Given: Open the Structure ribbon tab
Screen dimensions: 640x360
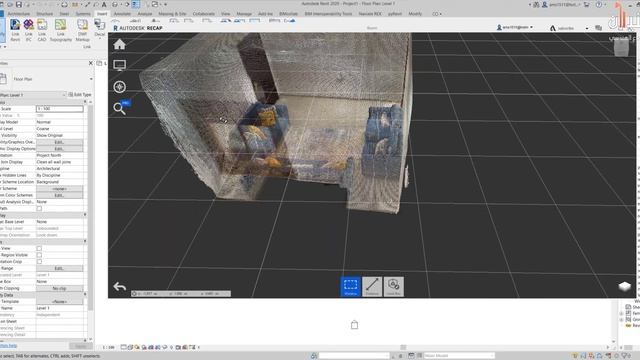Looking at the screenshot, I should (x=44, y=13).
